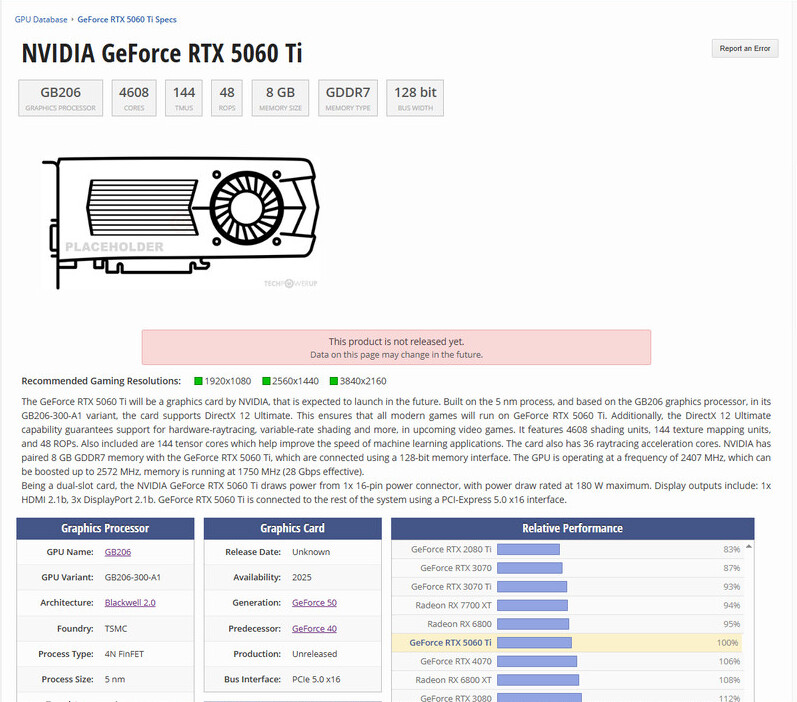Click the GDDR7 memory type box
The height and width of the screenshot is (702, 797).
point(348,98)
